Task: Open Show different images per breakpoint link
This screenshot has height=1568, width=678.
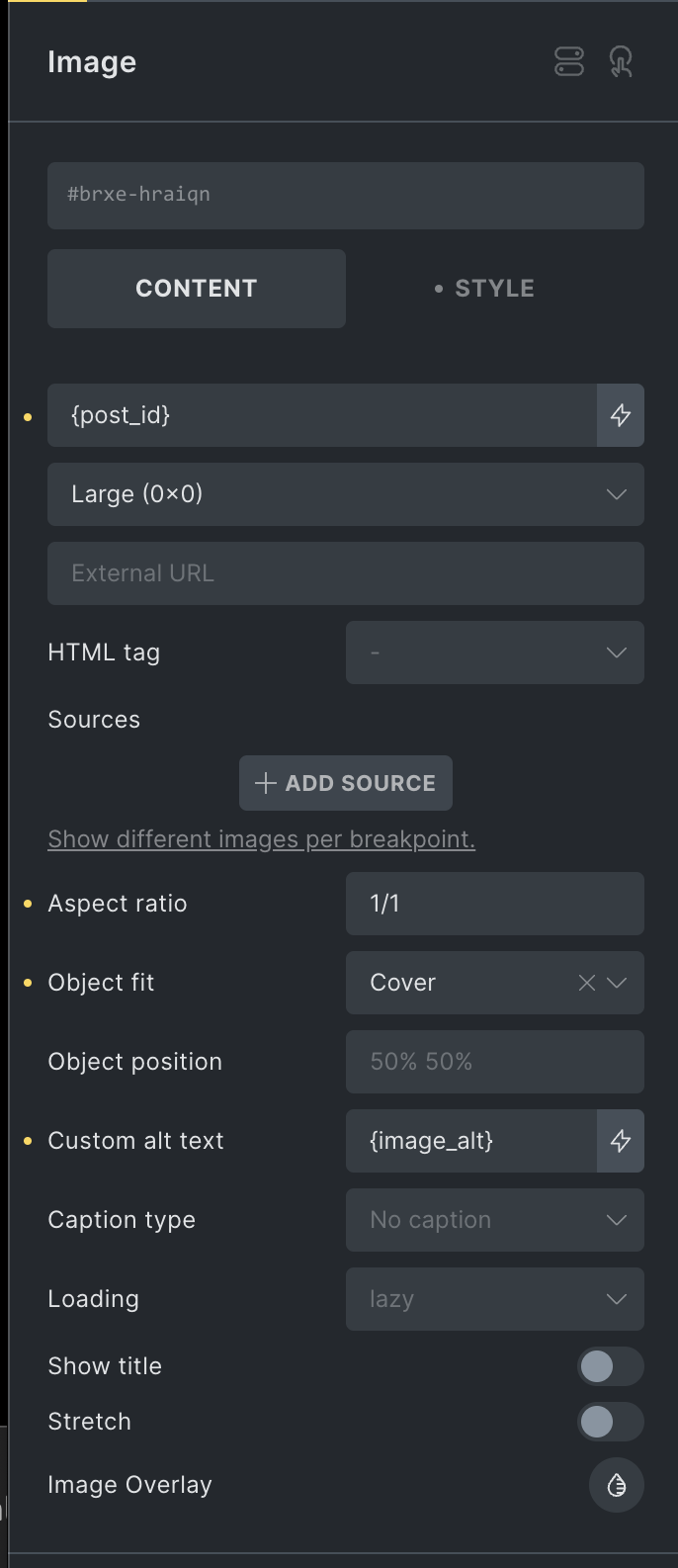Action: 262,839
